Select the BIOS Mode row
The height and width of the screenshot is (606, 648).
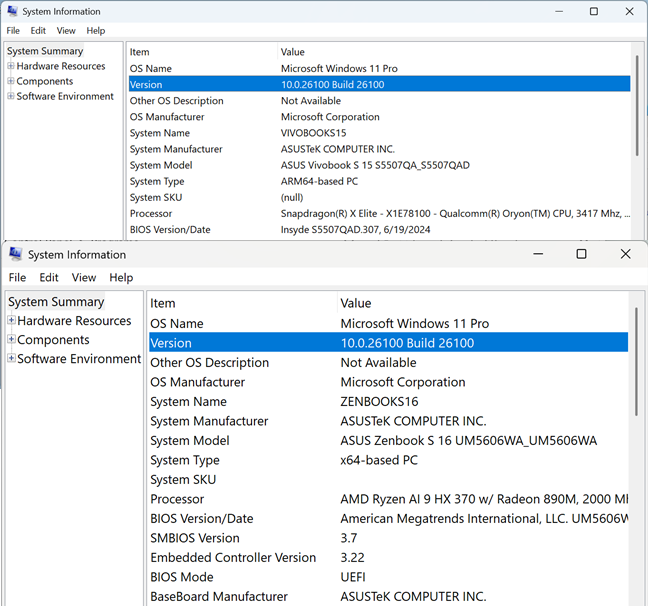[388, 577]
